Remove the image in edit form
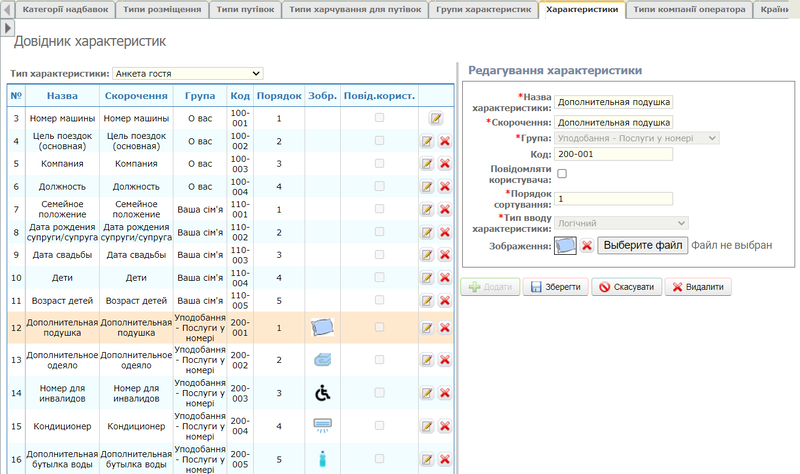Viewport: 800px width, 474px height. click(x=587, y=245)
